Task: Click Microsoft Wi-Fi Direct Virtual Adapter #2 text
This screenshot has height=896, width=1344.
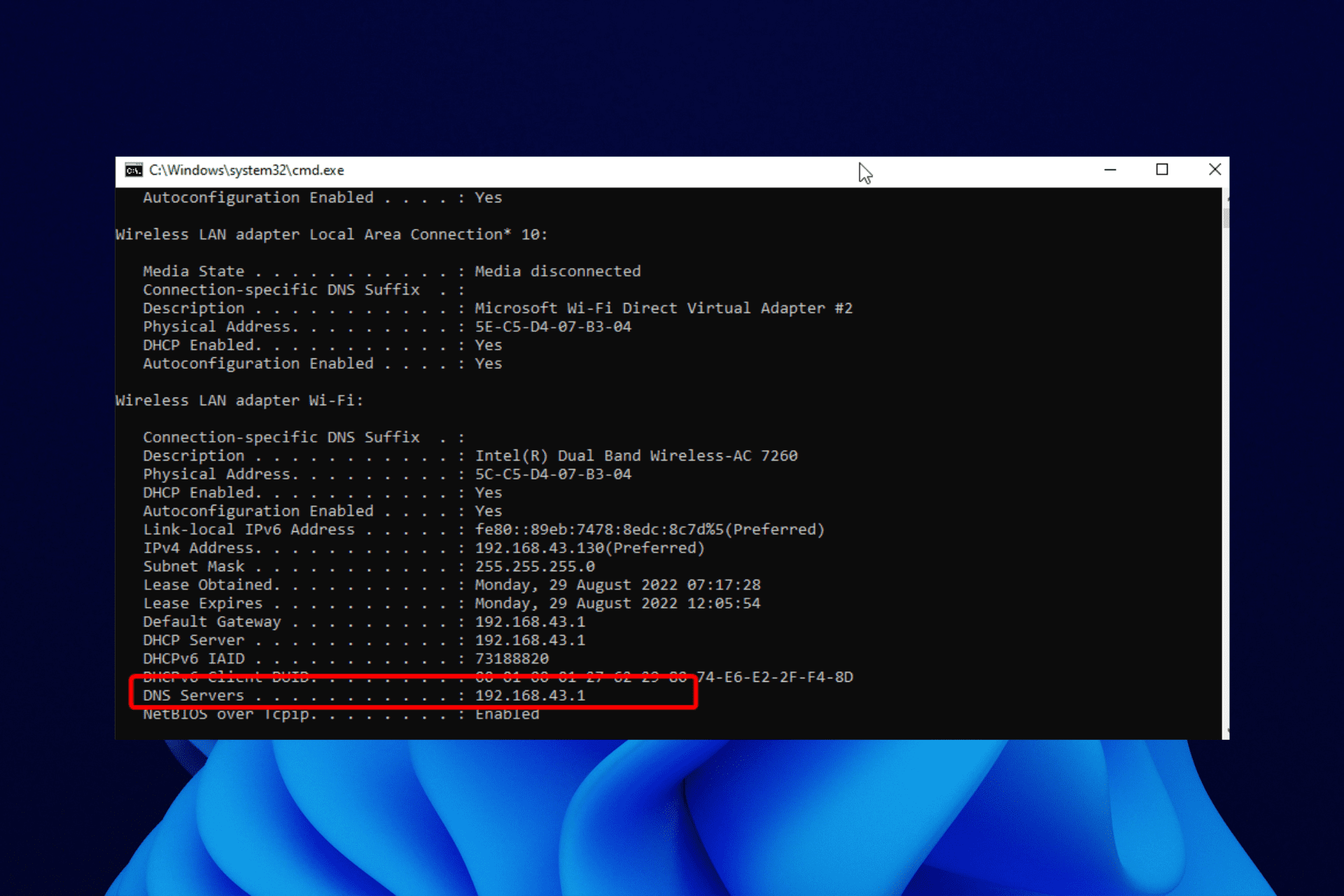Action: pos(664,308)
